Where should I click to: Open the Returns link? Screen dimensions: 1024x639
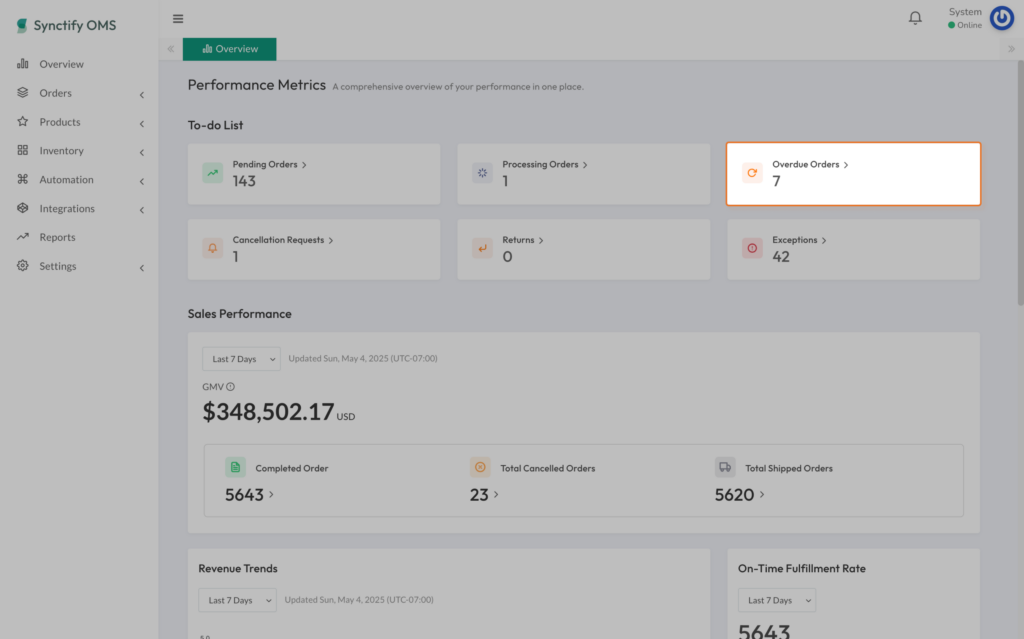(x=522, y=240)
